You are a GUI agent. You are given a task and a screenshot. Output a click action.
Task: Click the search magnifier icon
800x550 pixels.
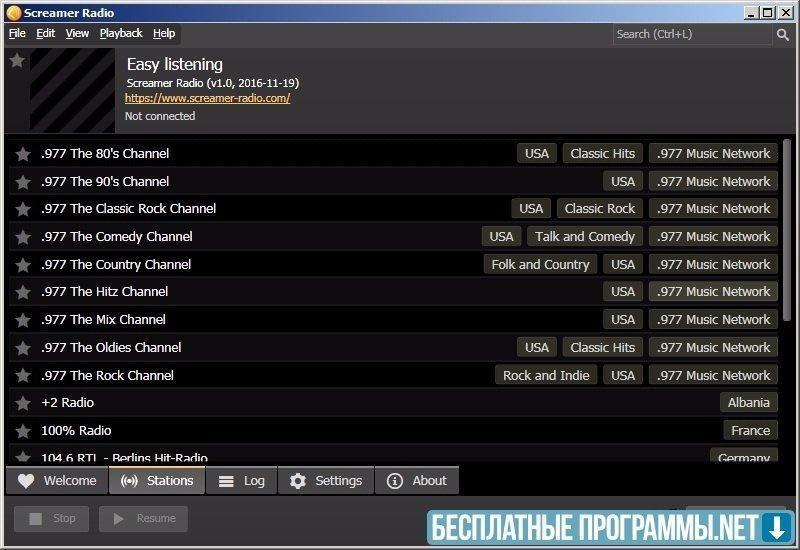pyautogui.click(x=783, y=35)
